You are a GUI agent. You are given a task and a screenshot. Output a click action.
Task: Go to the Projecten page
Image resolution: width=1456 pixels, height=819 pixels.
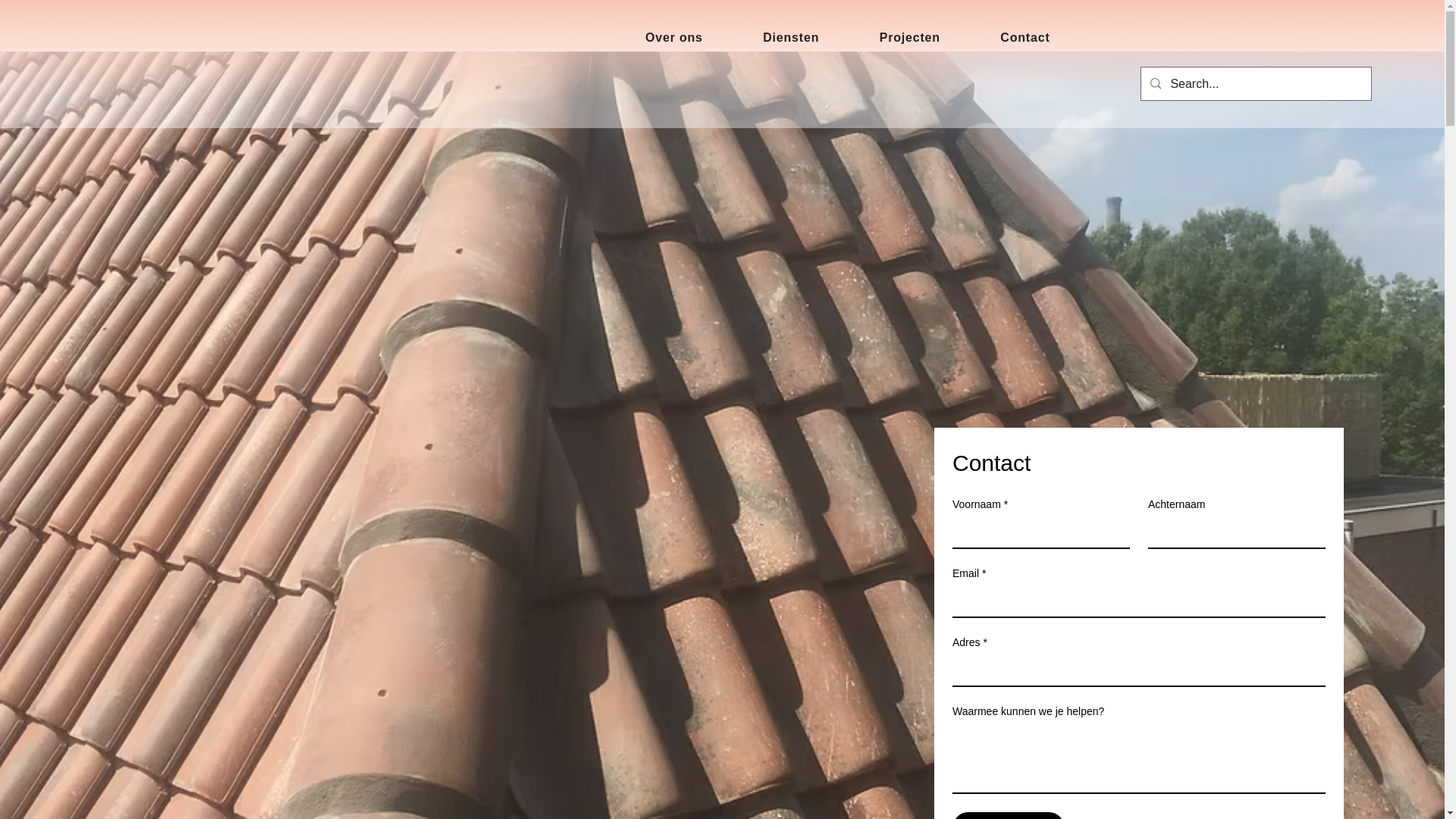pyautogui.click(x=909, y=38)
